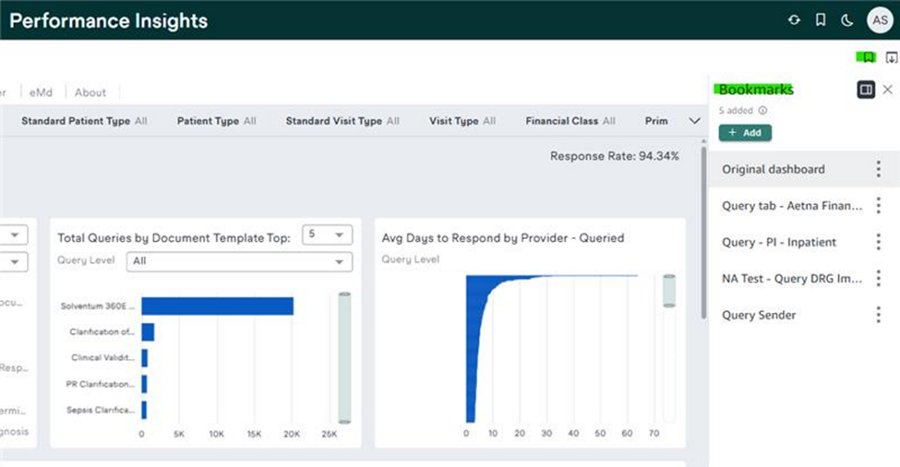Open options for Original dashboard bookmark
900x467 pixels.
pos(878,169)
